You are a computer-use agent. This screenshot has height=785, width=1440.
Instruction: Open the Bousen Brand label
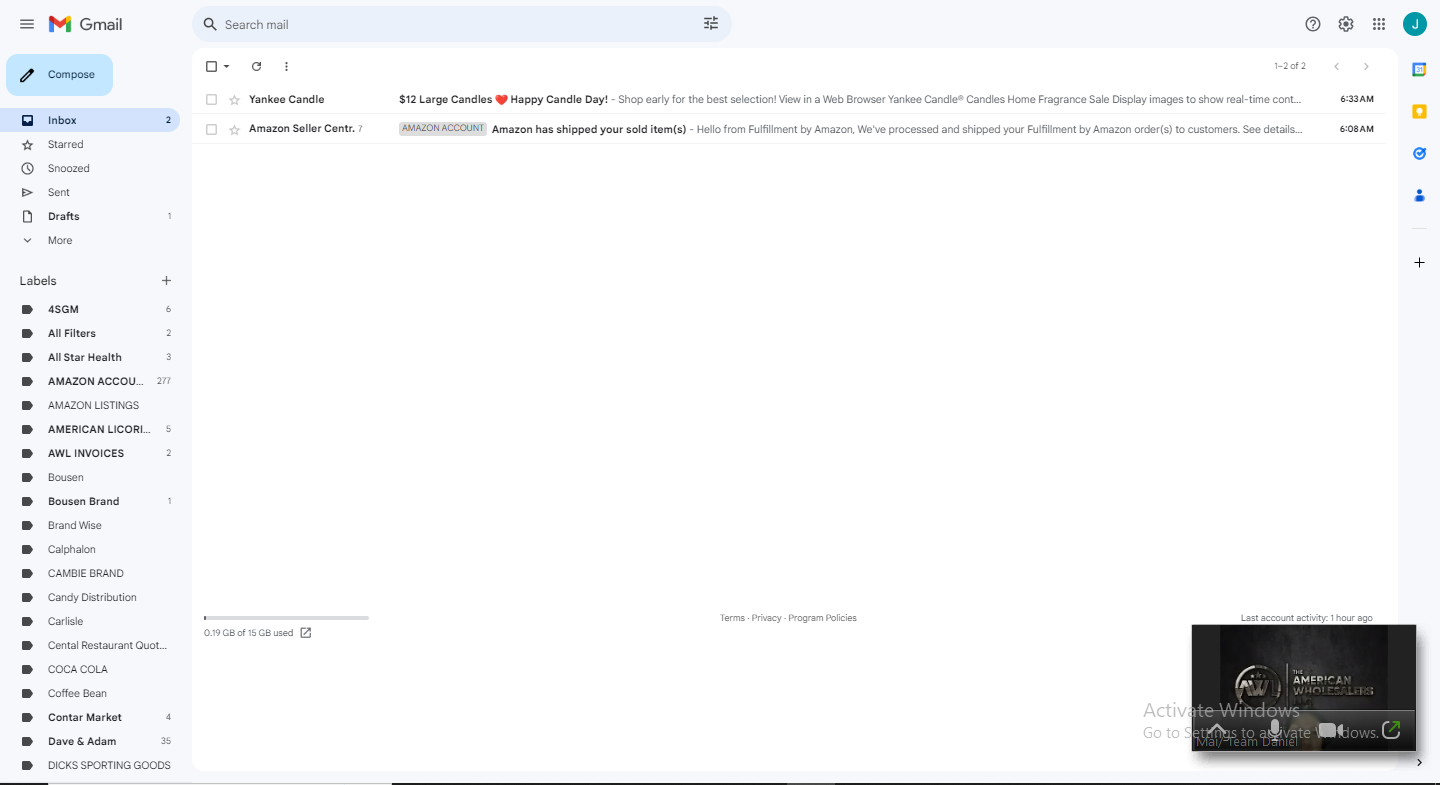(x=90, y=501)
